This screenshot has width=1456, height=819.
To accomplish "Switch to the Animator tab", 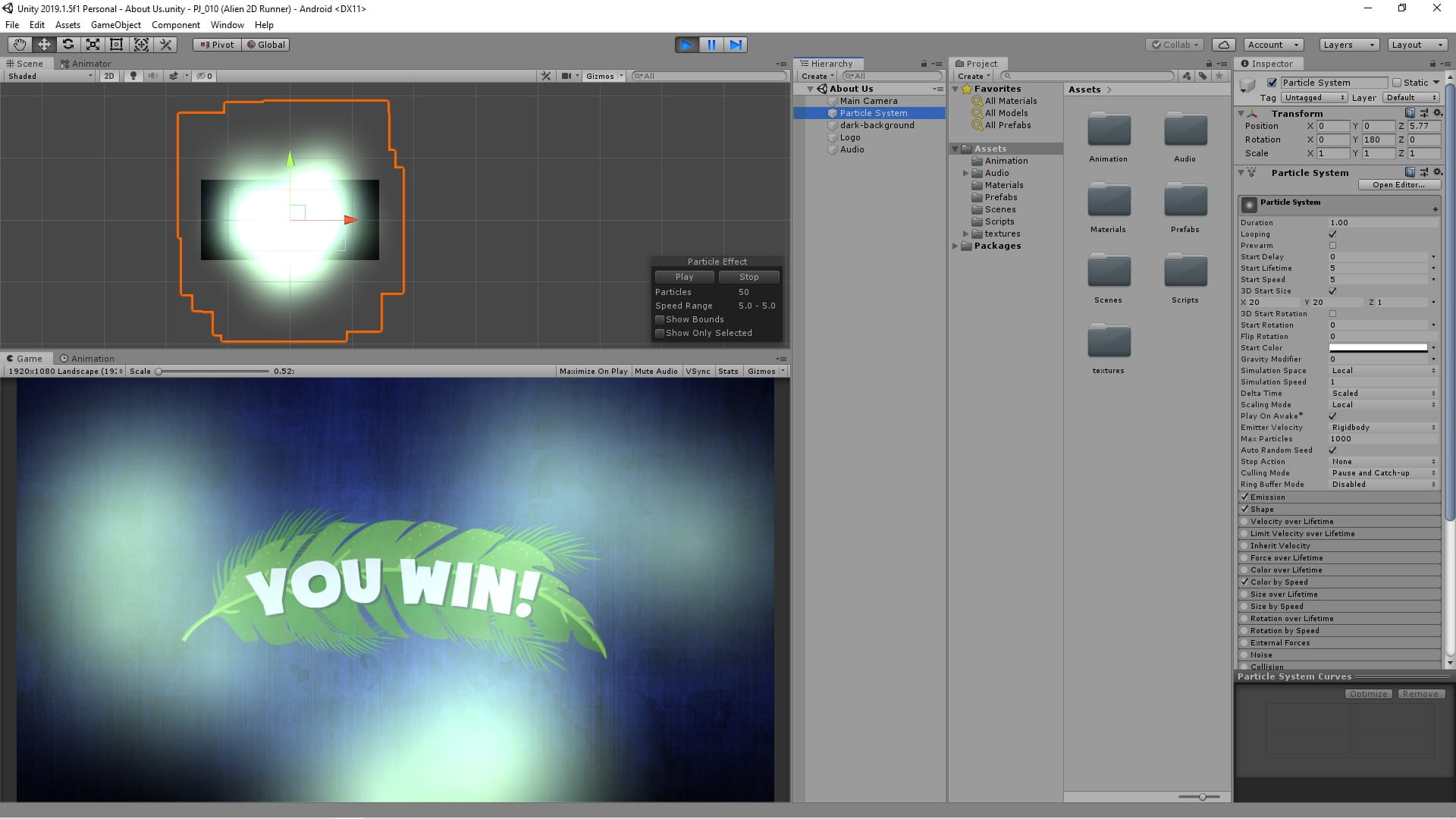I will [86, 64].
